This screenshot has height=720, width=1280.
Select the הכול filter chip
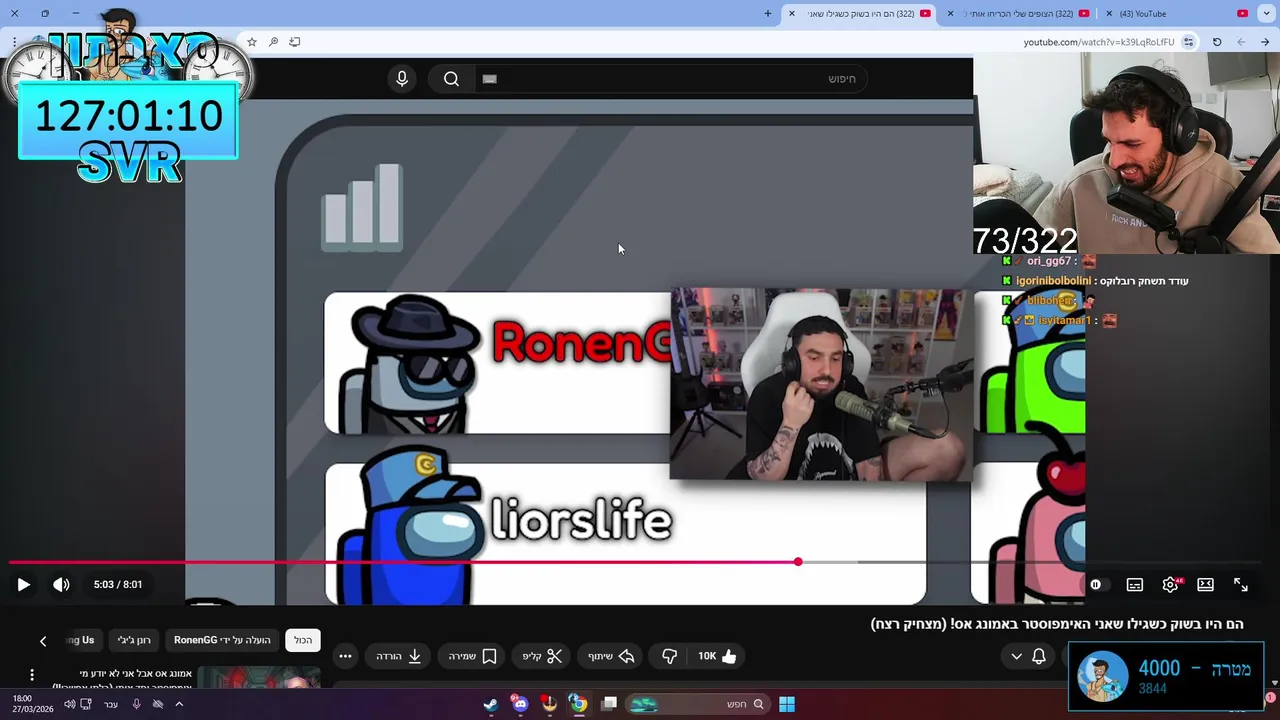coord(303,640)
